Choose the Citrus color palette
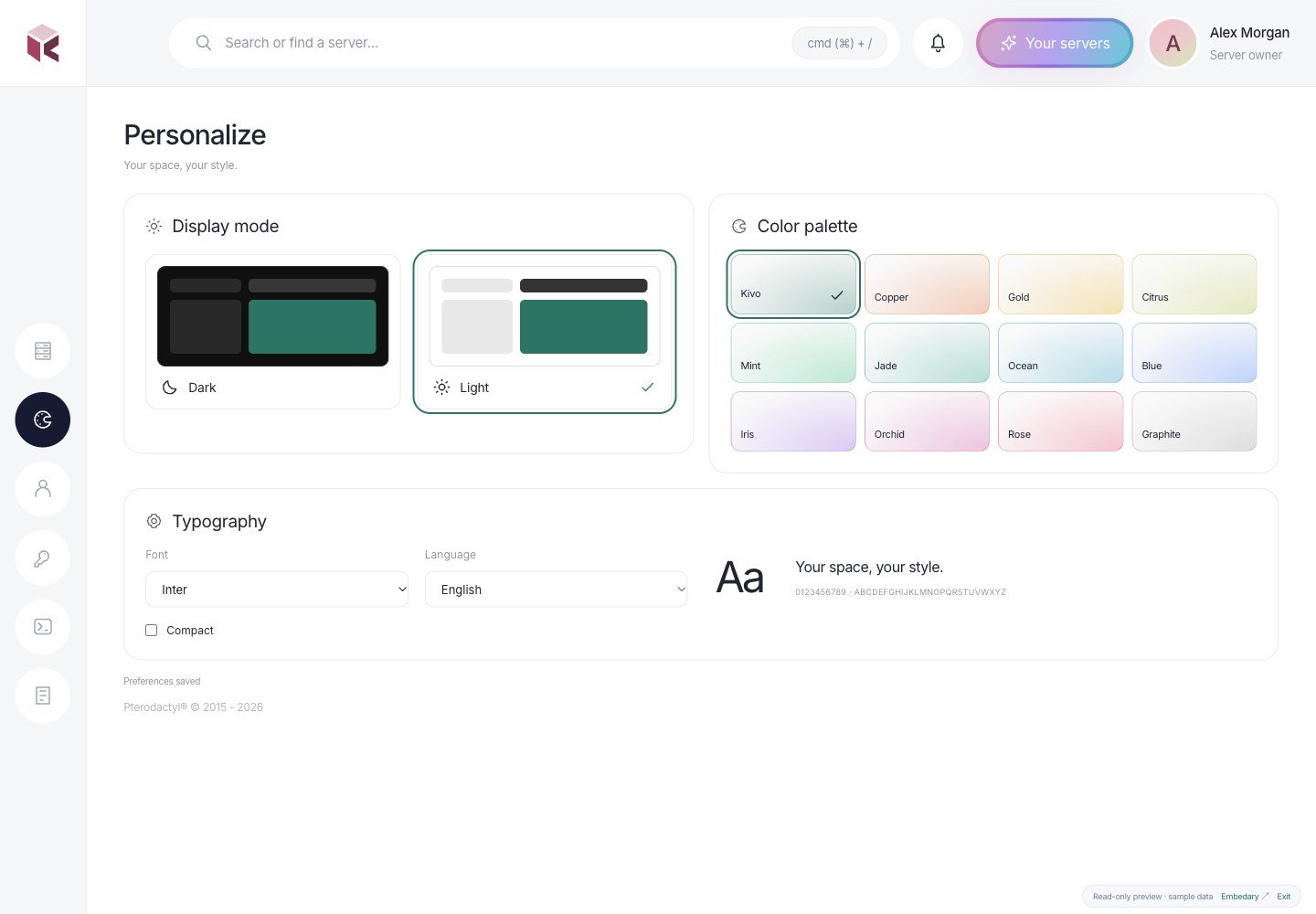The height and width of the screenshot is (914, 1316). pos(1194,284)
